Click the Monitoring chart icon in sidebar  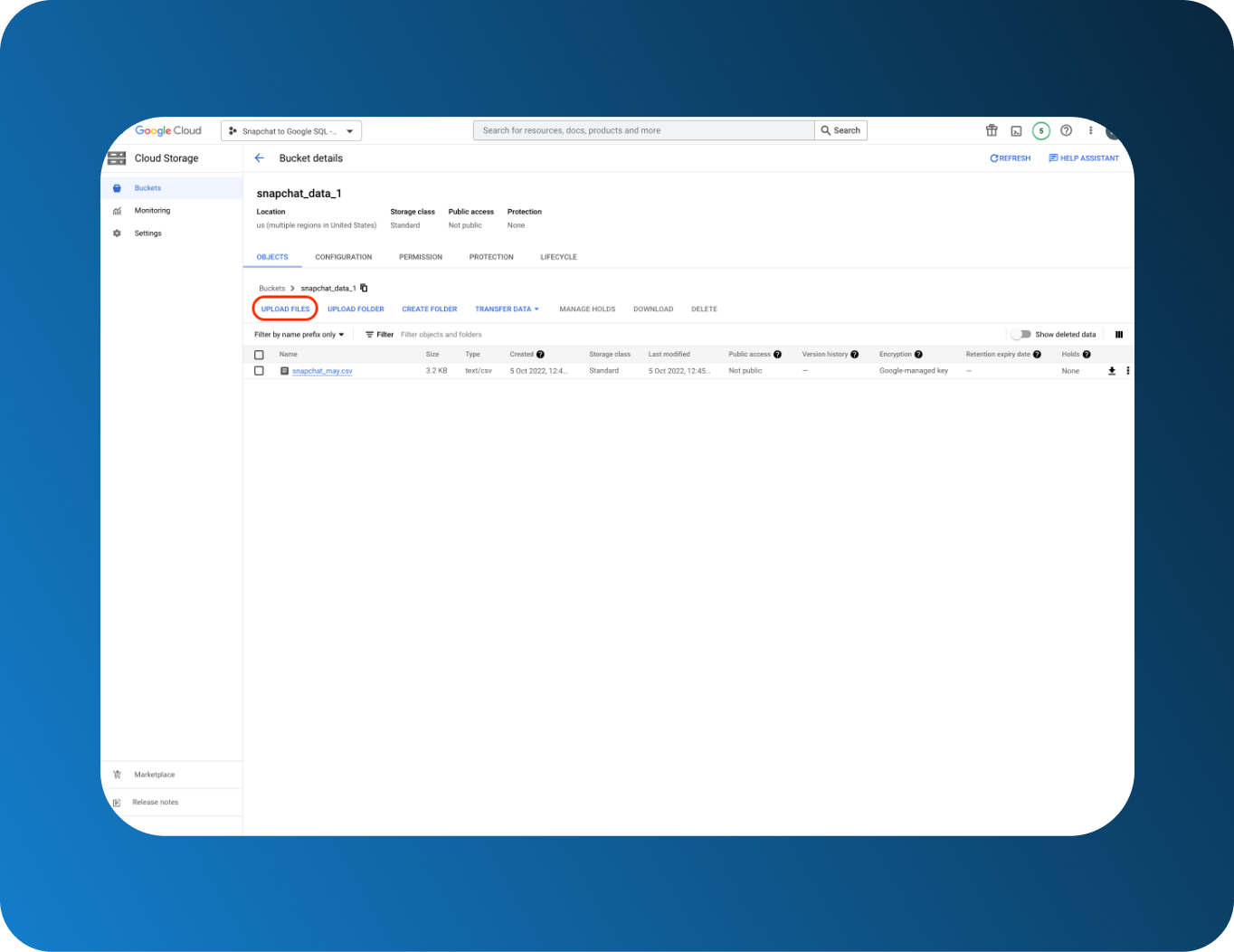click(117, 211)
